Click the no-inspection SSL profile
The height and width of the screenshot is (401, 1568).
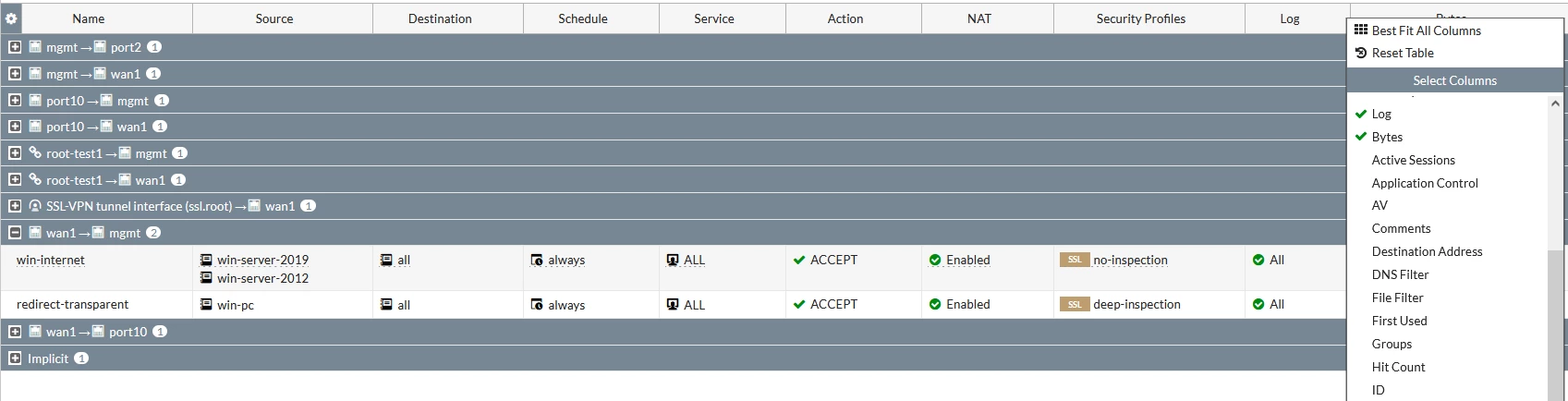[1131, 260]
